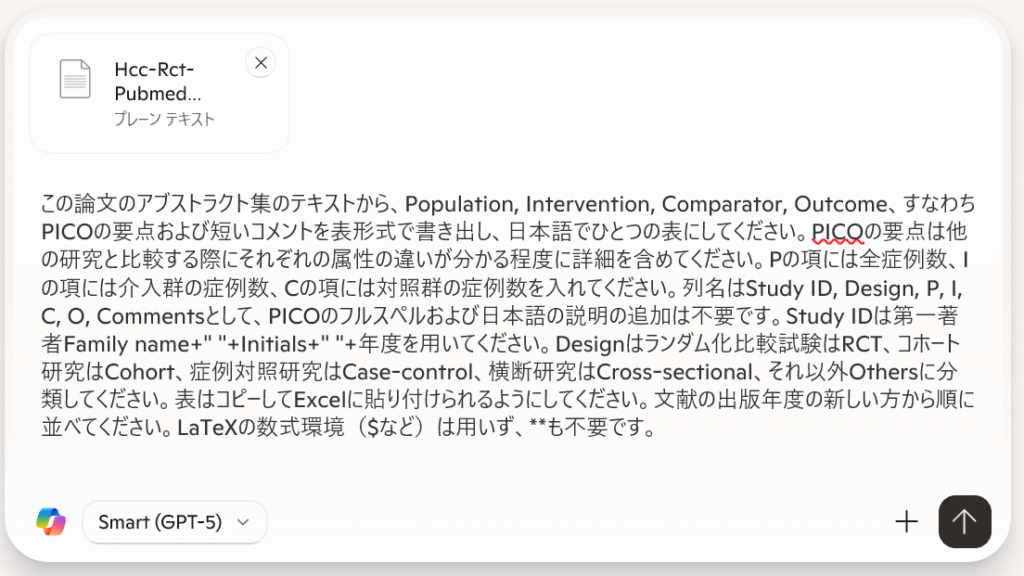Click the プレーン テキスト file type label
This screenshot has height=576, width=1024.
[x=165, y=120]
